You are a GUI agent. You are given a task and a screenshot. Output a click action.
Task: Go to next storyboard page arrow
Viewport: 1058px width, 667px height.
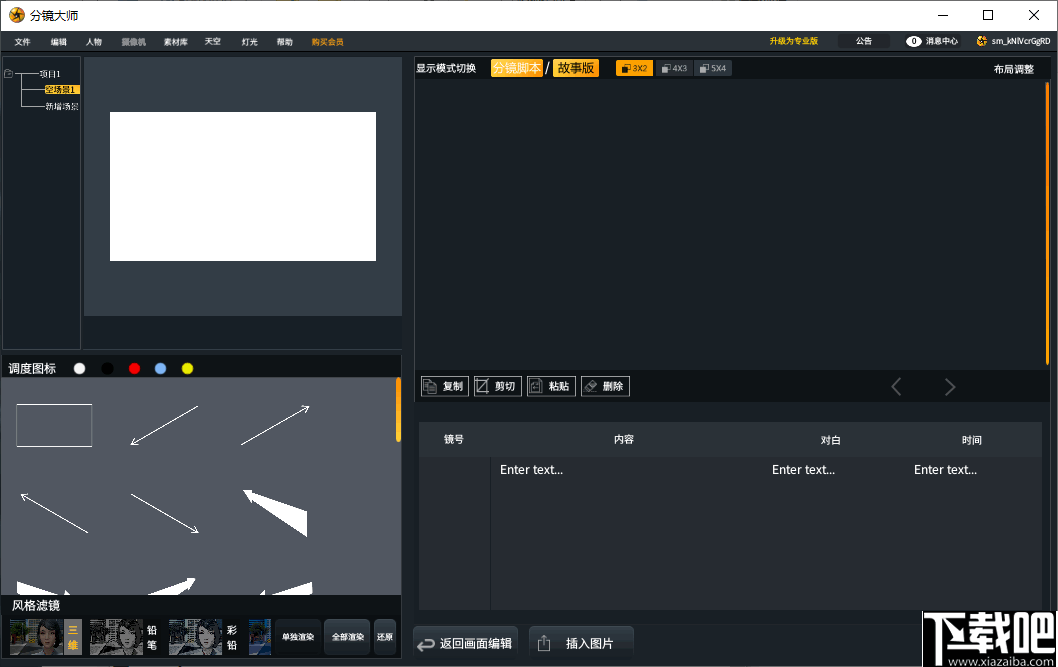949,386
